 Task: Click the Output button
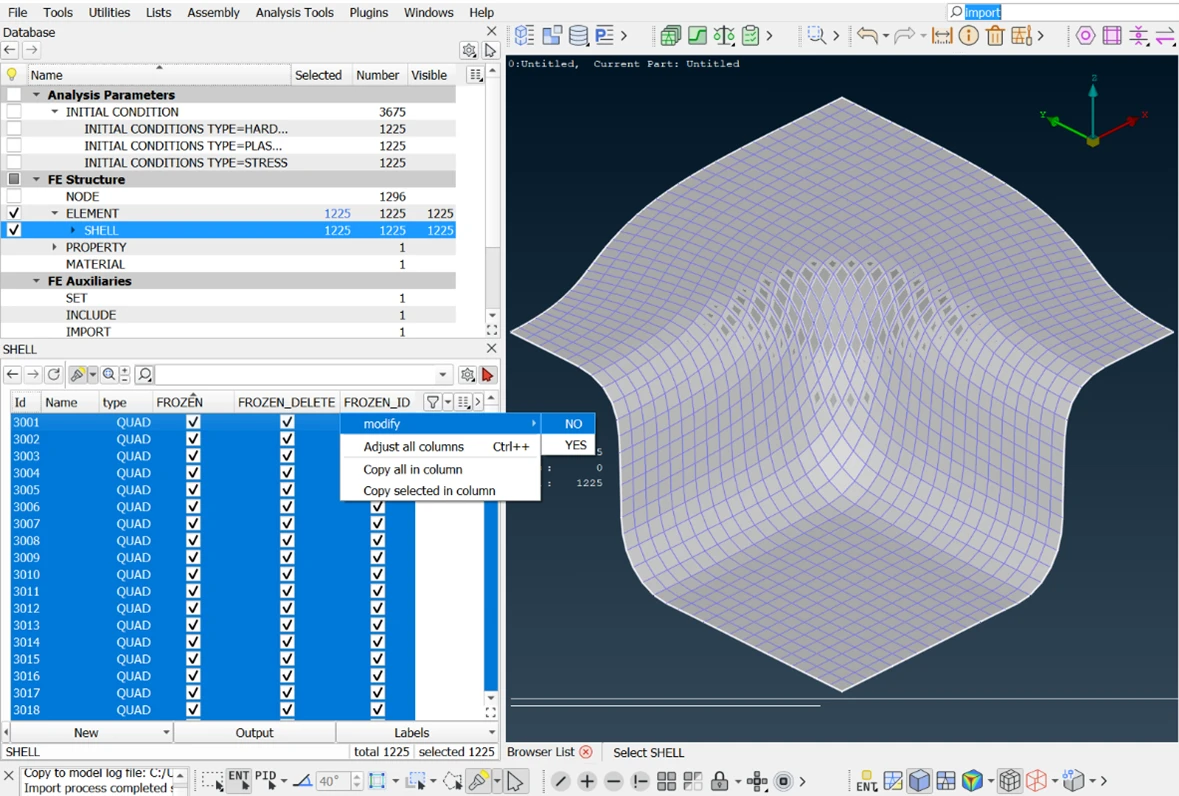click(254, 732)
